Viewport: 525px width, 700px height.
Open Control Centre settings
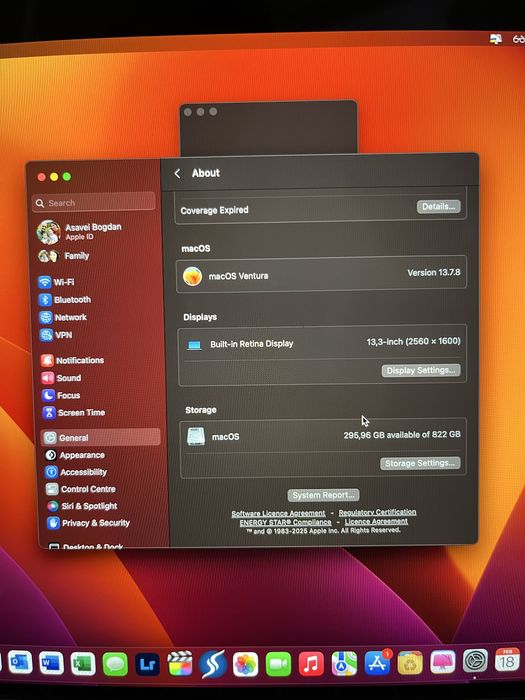(x=81, y=489)
